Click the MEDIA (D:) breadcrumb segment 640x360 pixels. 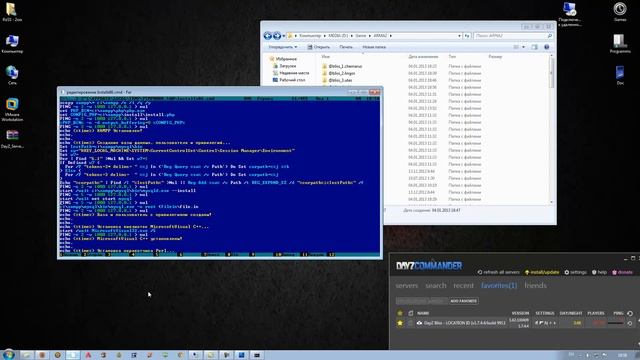tap(338, 36)
